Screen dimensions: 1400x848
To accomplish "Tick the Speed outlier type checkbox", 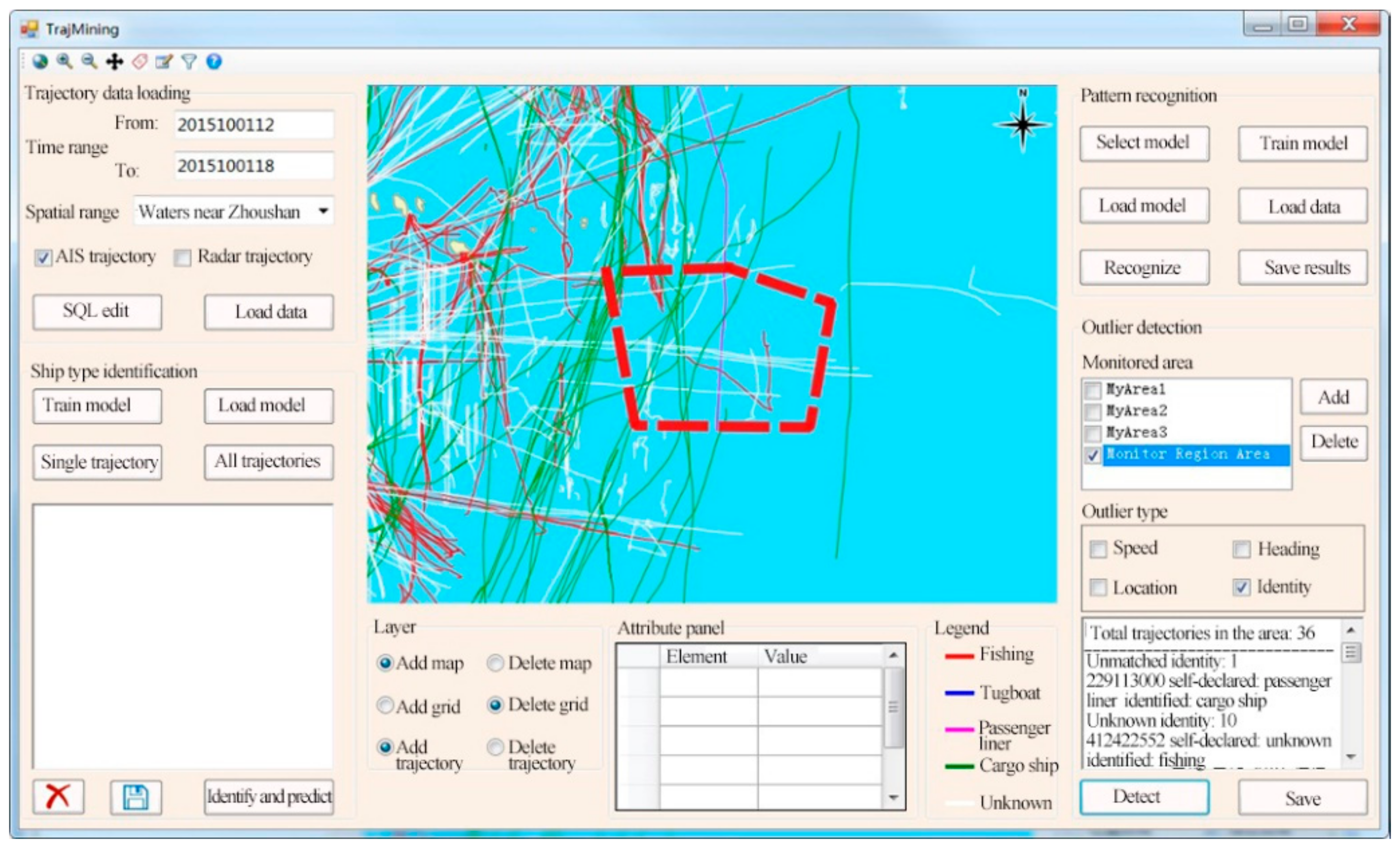I will [x=1098, y=549].
